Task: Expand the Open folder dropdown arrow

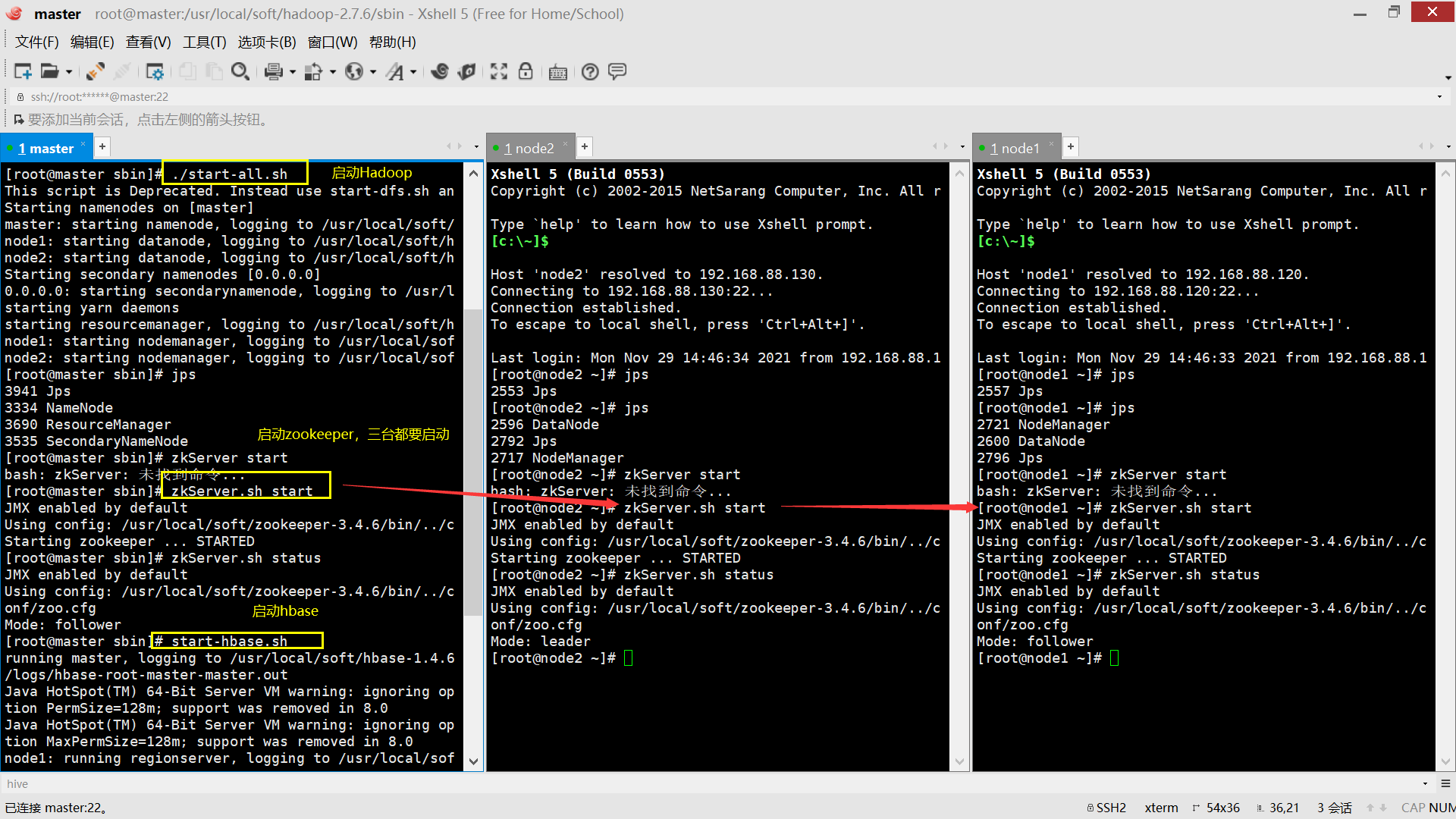Action: [x=69, y=72]
